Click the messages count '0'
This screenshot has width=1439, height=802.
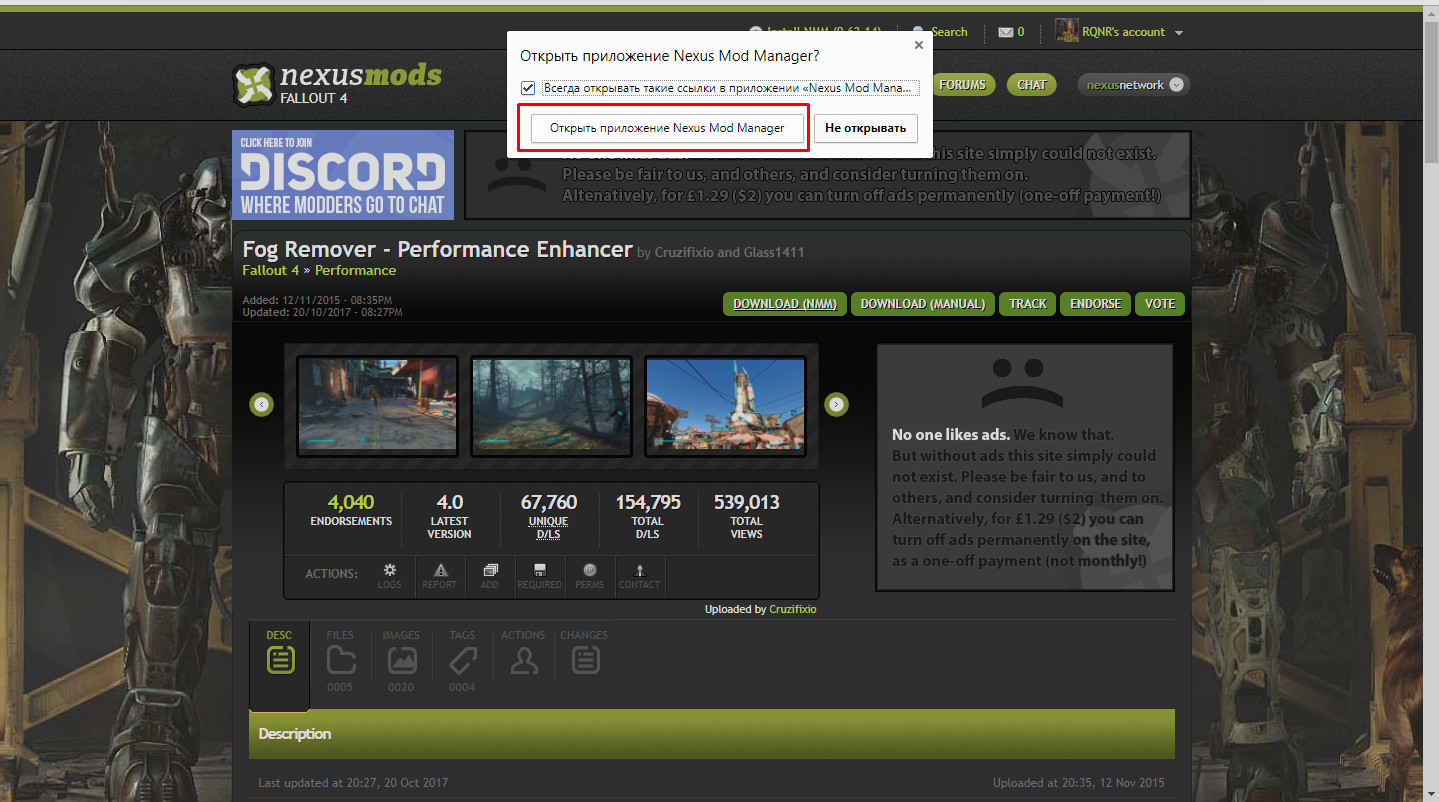pyautogui.click(x=1021, y=32)
